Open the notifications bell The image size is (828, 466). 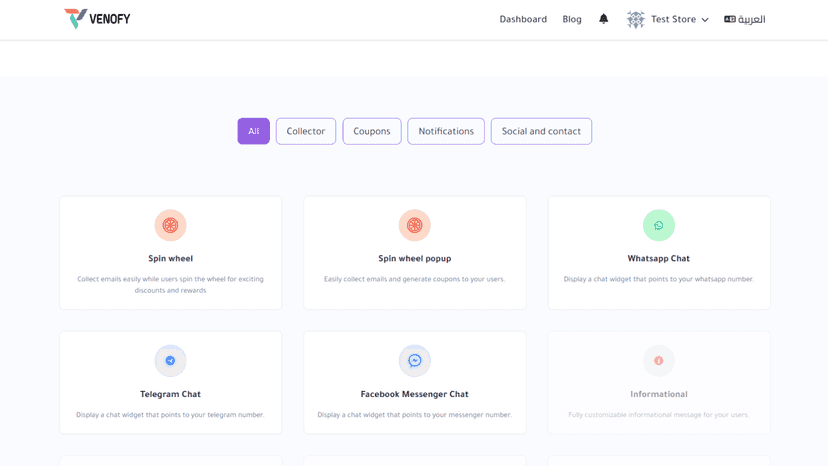(604, 19)
